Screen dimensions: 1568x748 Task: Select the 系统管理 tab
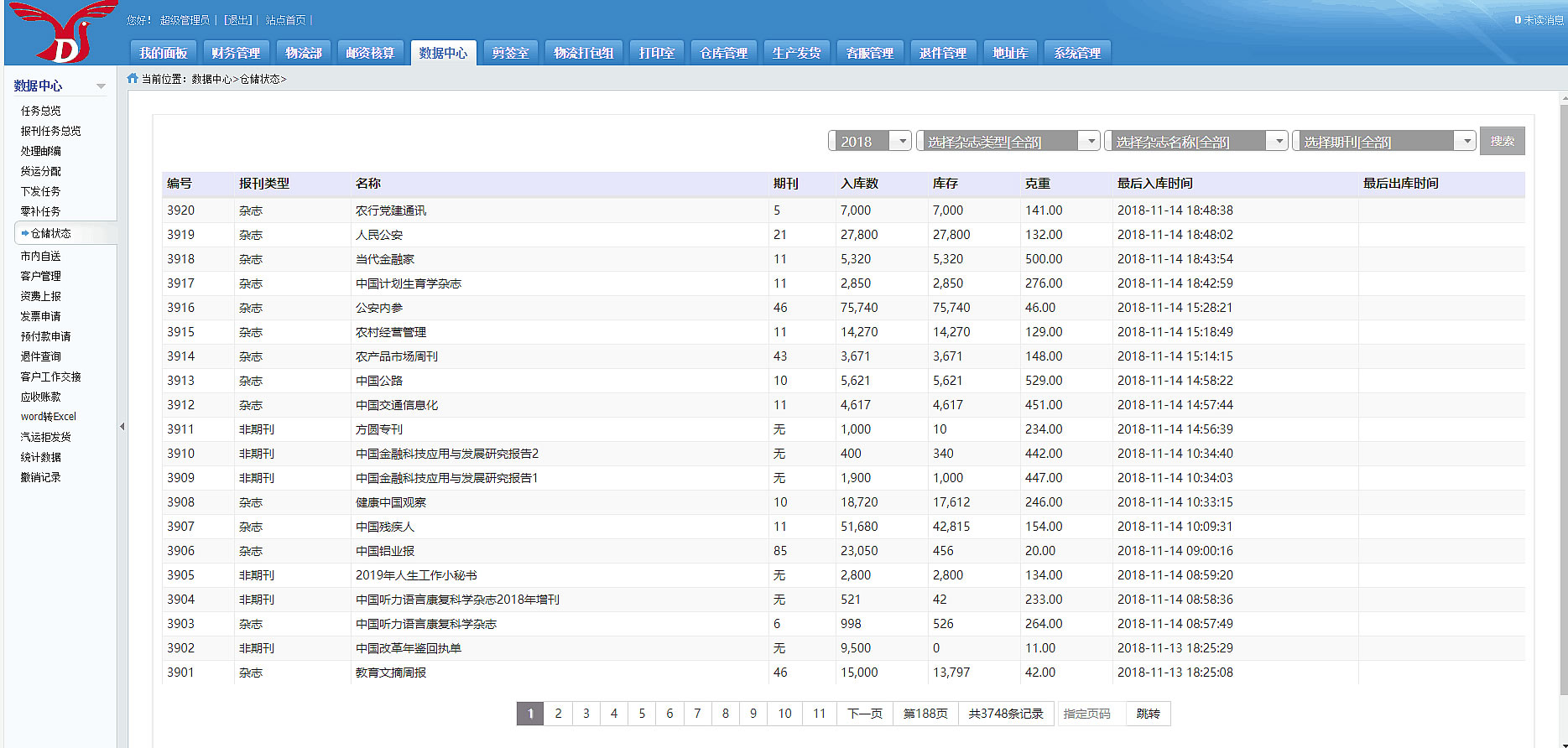(x=1077, y=53)
